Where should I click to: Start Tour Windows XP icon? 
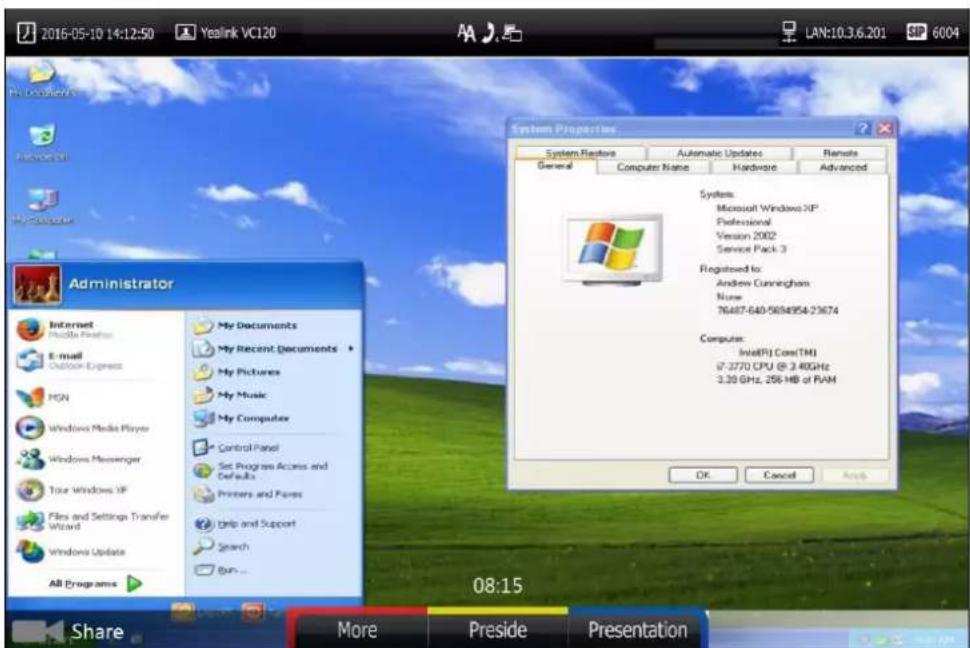click(30, 490)
